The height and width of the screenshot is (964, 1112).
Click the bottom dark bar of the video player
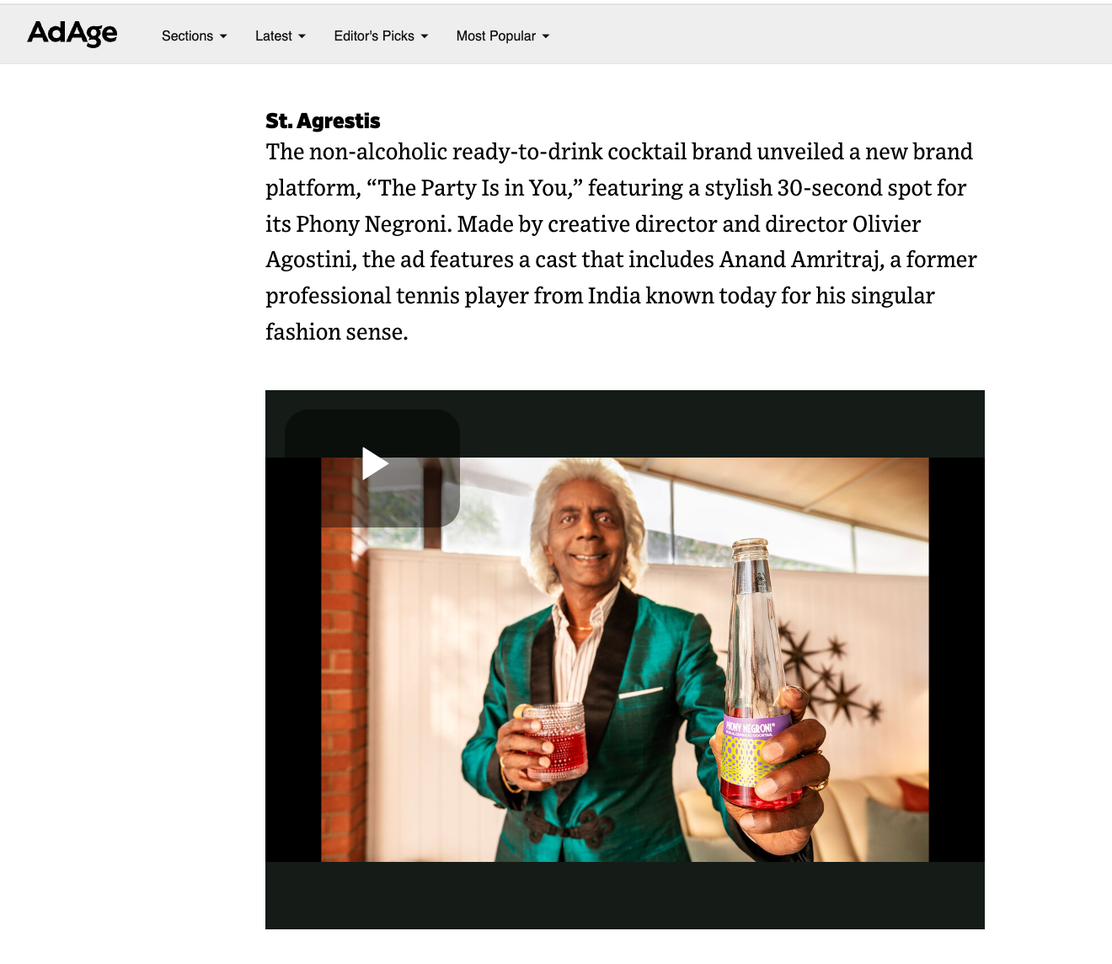[625, 895]
